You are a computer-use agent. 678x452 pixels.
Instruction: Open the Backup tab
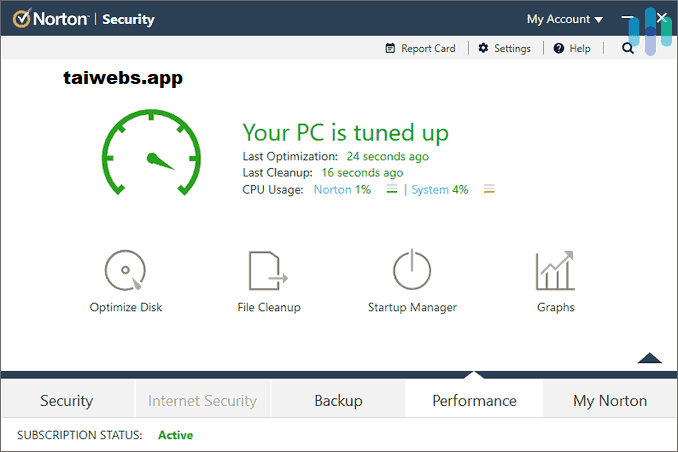click(x=338, y=401)
